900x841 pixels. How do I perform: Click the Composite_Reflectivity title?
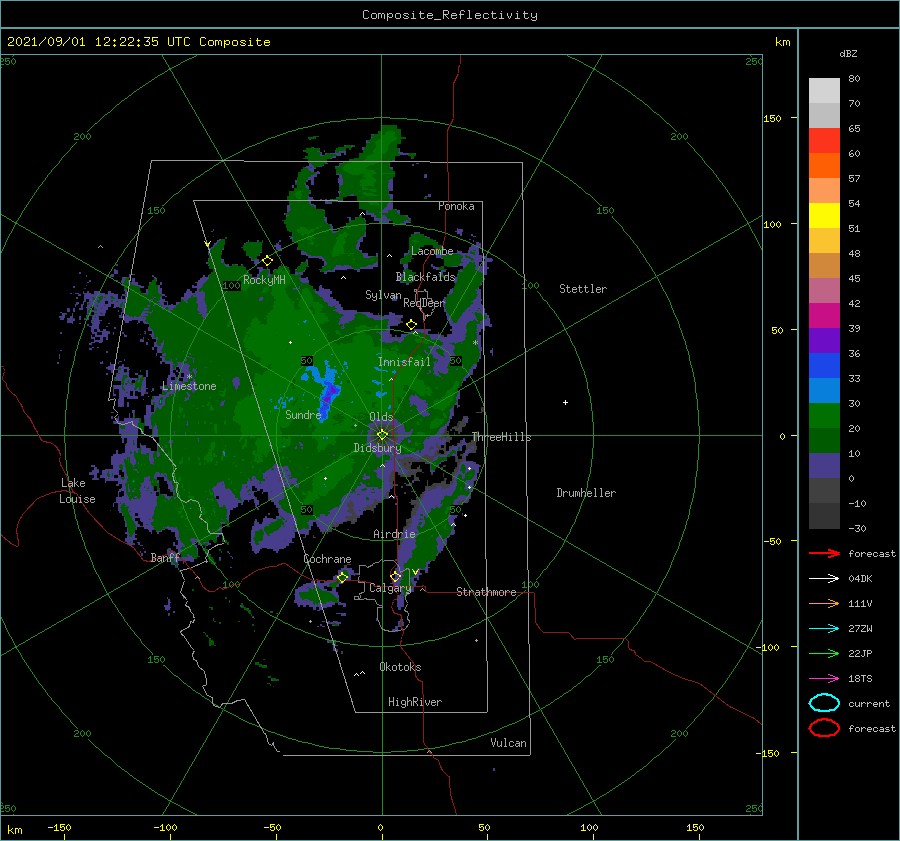(x=450, y=15)
